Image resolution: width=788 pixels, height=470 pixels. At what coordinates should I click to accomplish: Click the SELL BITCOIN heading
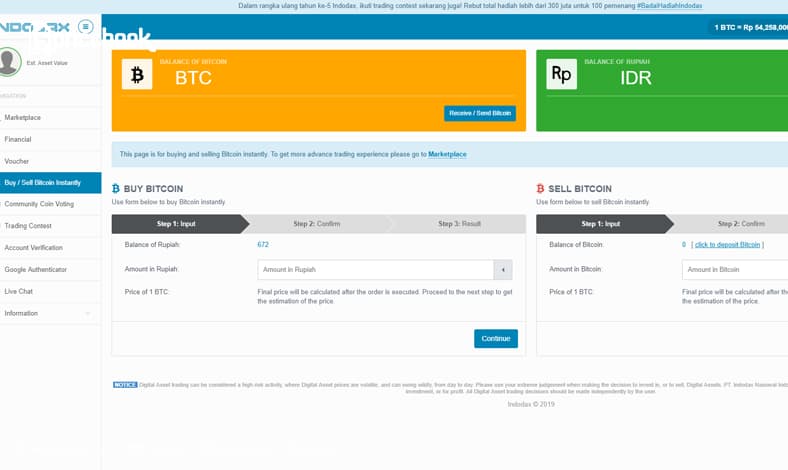[x=580, y=189]
